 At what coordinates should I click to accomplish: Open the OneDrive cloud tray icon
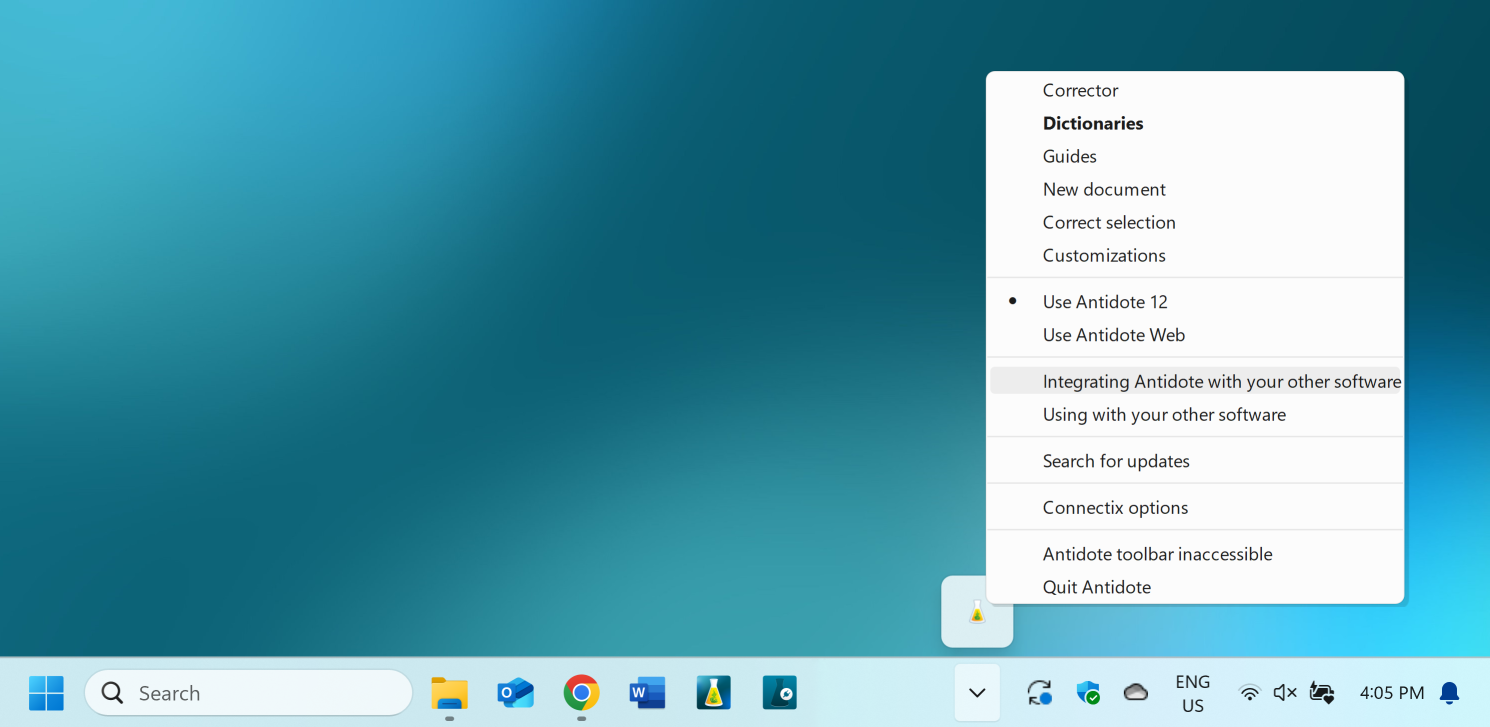click(1135, 692)
